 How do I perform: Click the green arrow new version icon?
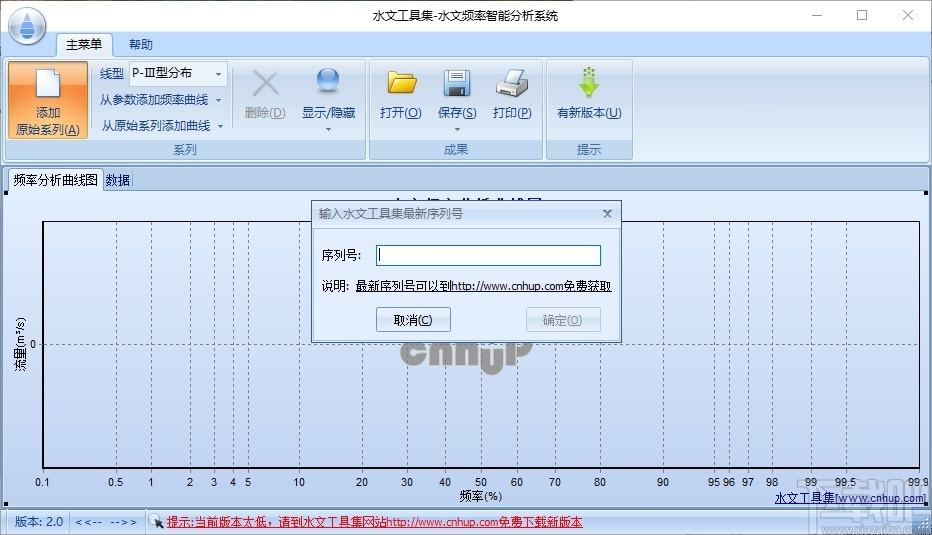click(x=588, y=82)
